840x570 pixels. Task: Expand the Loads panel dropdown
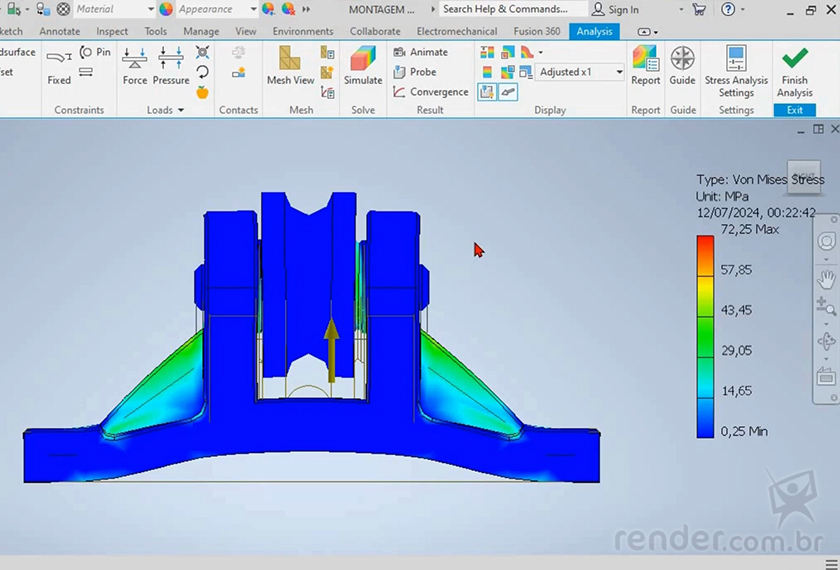(181, 110)
